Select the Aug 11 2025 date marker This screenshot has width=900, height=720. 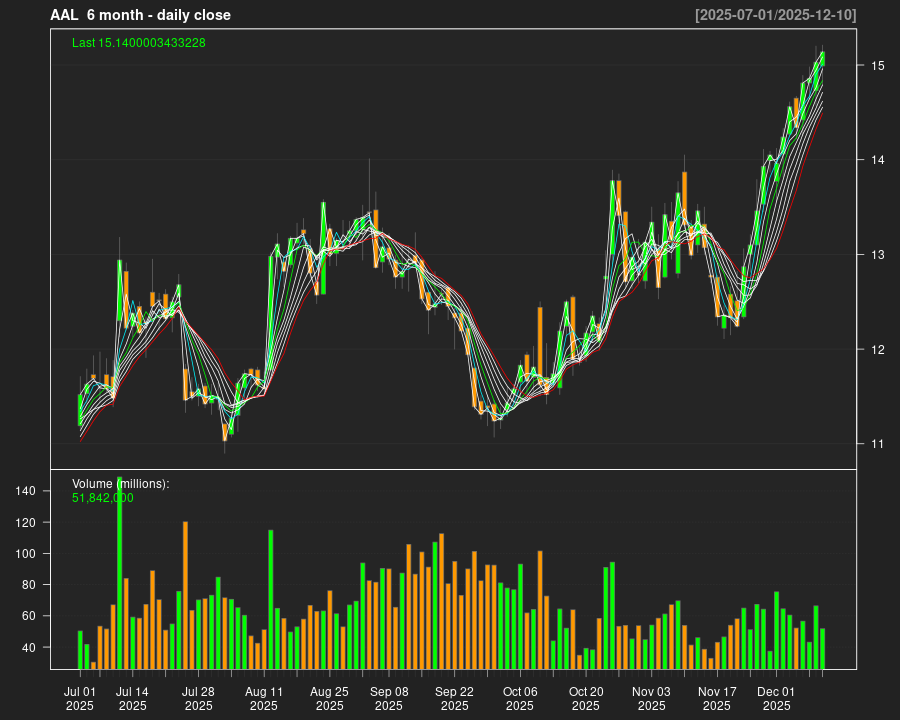[x=264, y=698]
